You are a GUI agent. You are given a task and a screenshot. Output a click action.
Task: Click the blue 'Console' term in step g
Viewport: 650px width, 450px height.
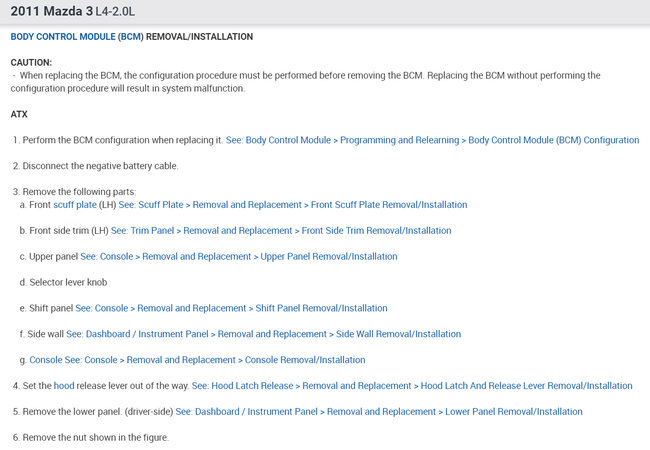[46, 360]
